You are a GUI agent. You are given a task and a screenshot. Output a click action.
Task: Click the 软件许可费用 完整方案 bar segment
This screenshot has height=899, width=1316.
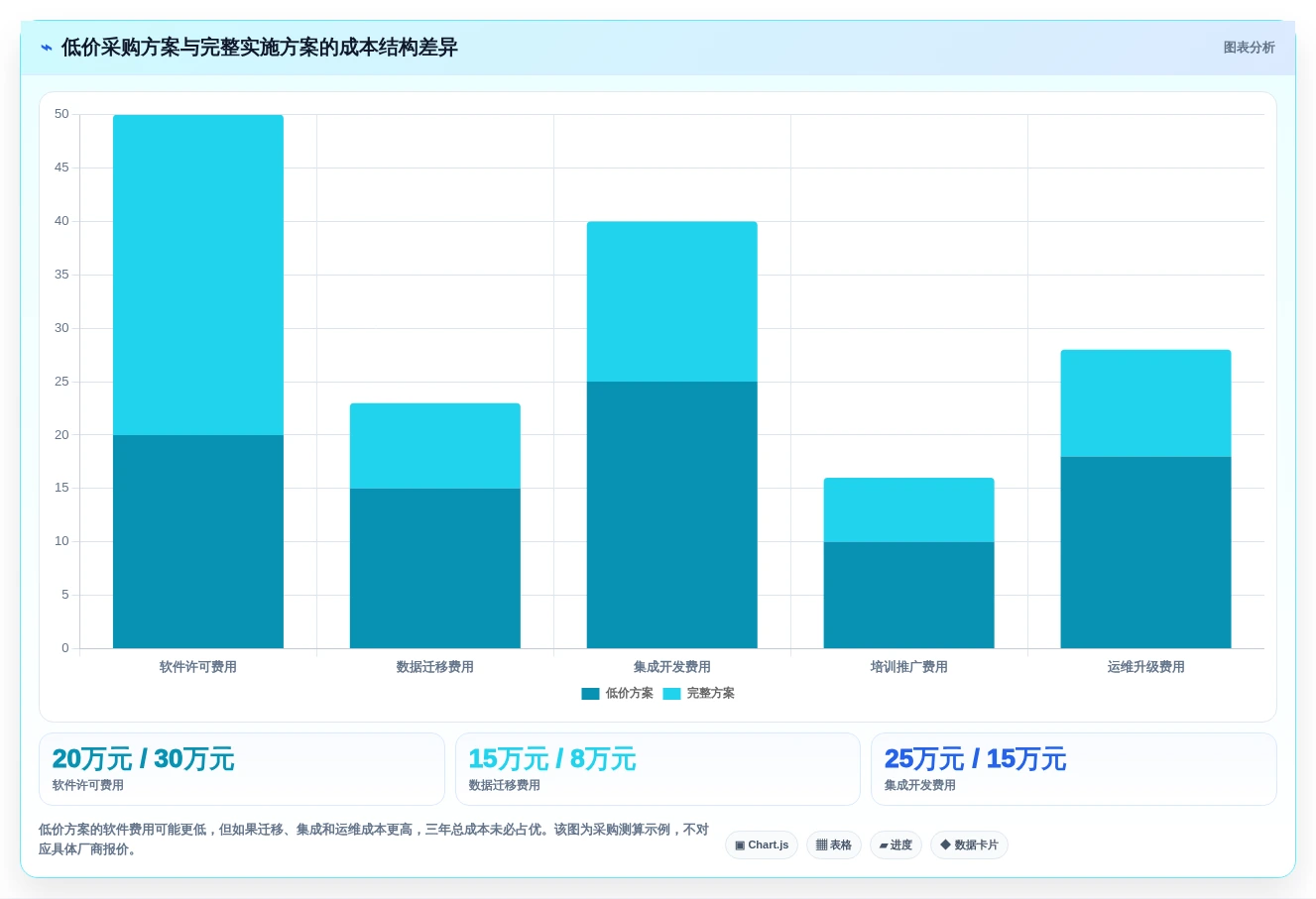[x=198, y=275]
